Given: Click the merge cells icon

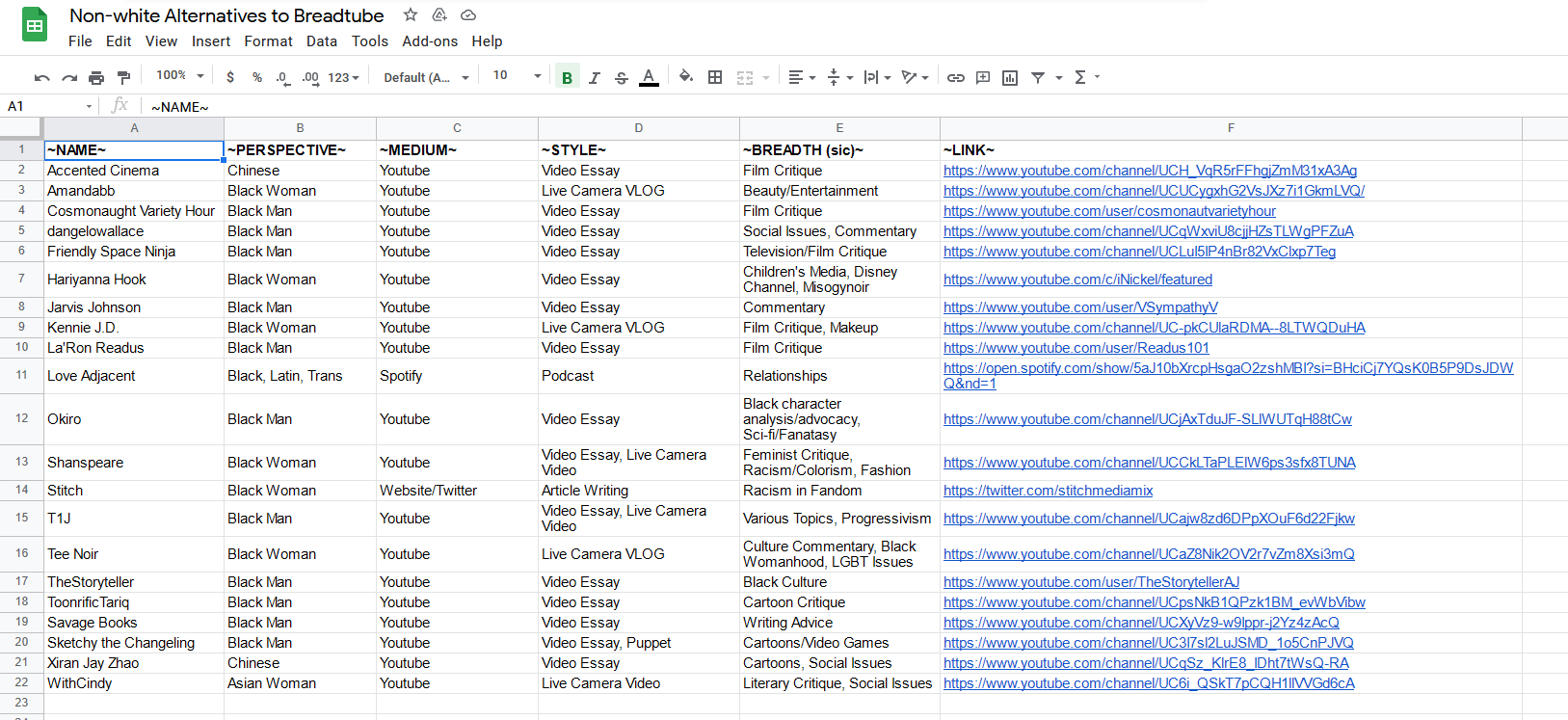Looking at the screenshot, I should pyautogui.click(x=745, y=77).
